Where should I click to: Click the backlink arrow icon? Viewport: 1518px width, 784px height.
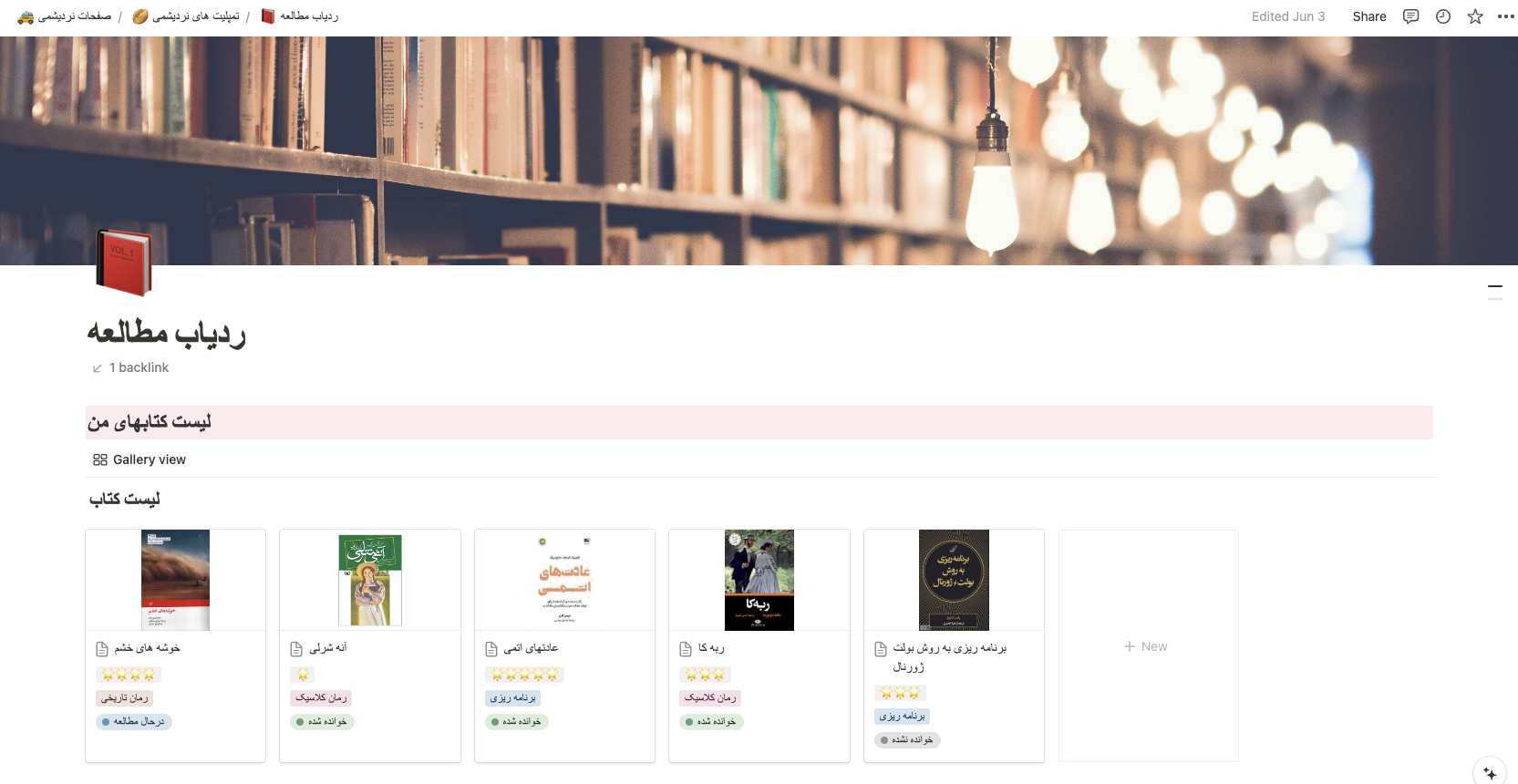(98, 368)
